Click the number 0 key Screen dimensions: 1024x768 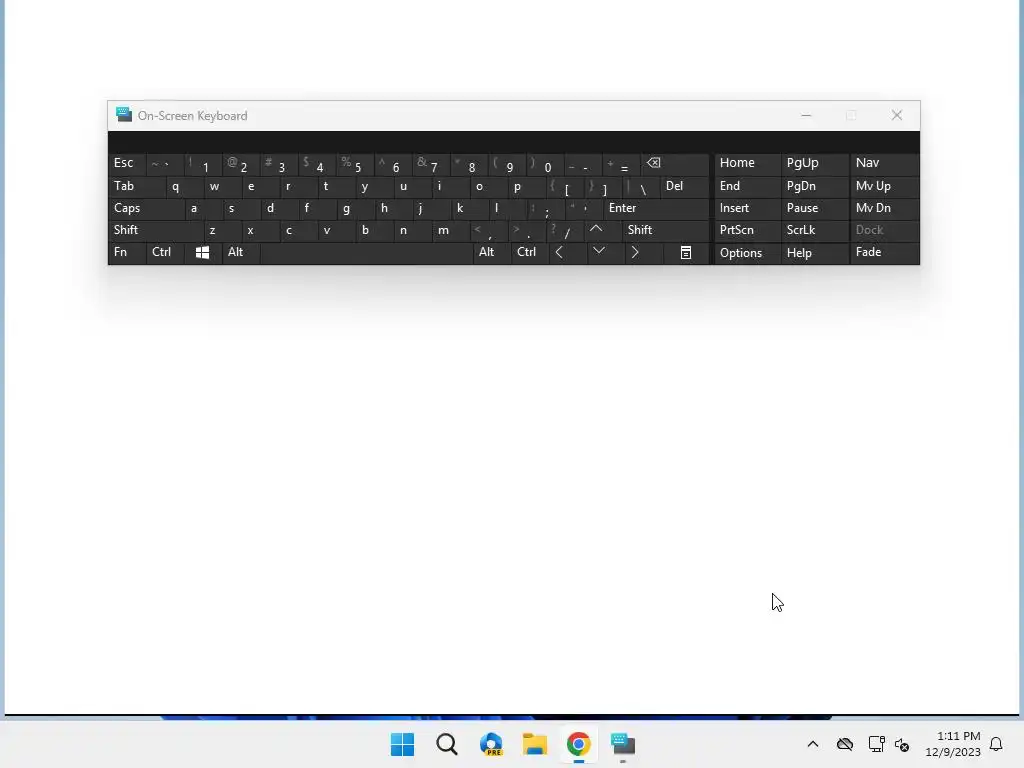coord(546,163)
